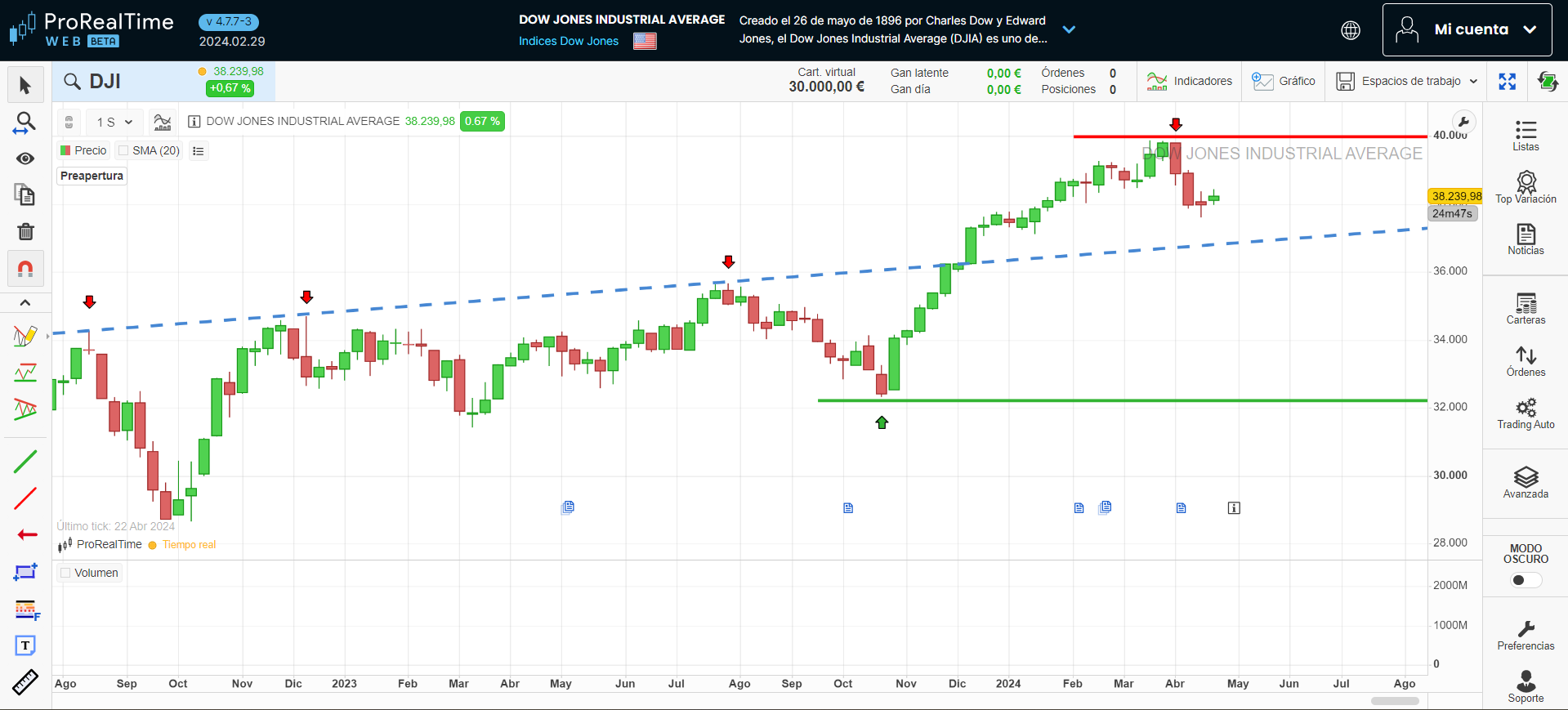
Task: Open the indicator list icon beside SMA
Action: click(x=199, y=151)
